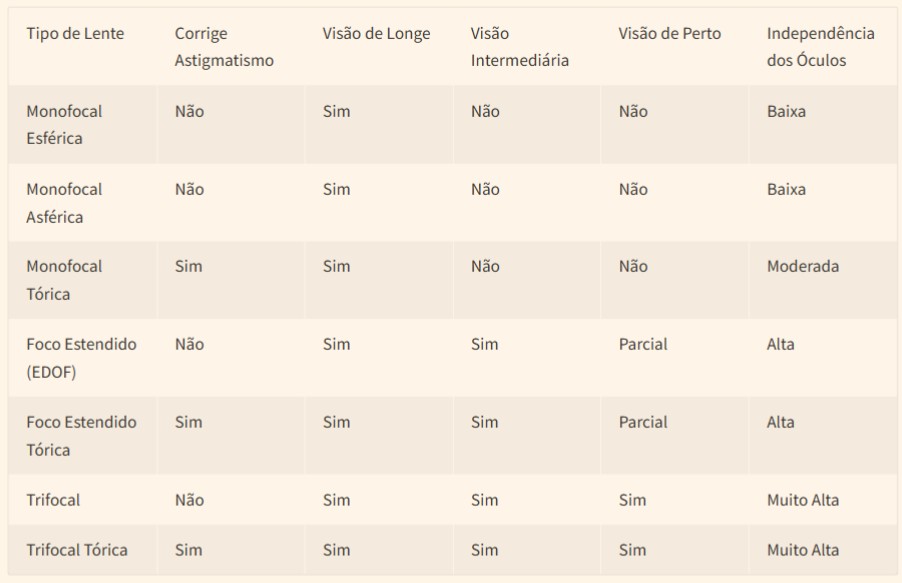Click astigmatism 'Sim' in Monofocal Tórica row
Viewport: 902px width, 583px height.
188,267
